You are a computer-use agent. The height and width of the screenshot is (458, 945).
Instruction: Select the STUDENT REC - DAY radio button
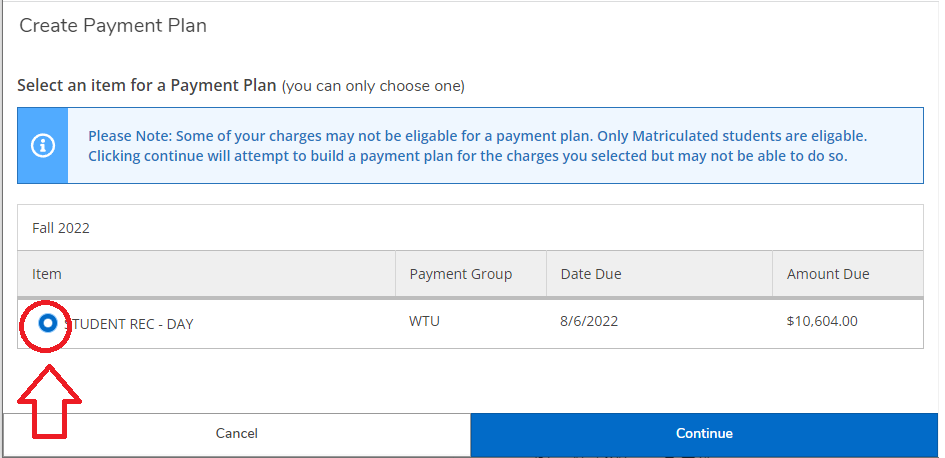coord(47,324)
